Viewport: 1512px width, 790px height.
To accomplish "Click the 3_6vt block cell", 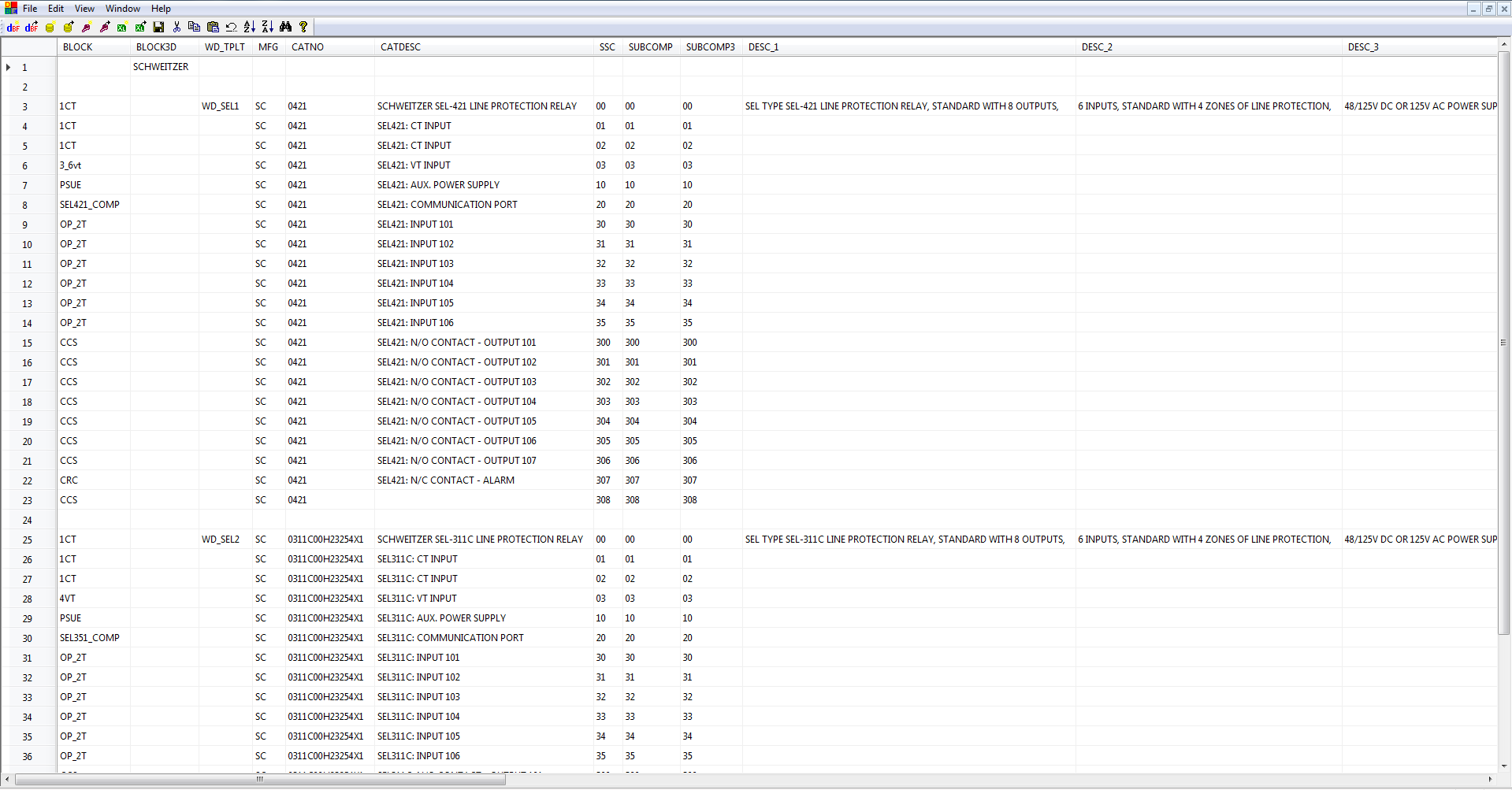I will (94, 165).
